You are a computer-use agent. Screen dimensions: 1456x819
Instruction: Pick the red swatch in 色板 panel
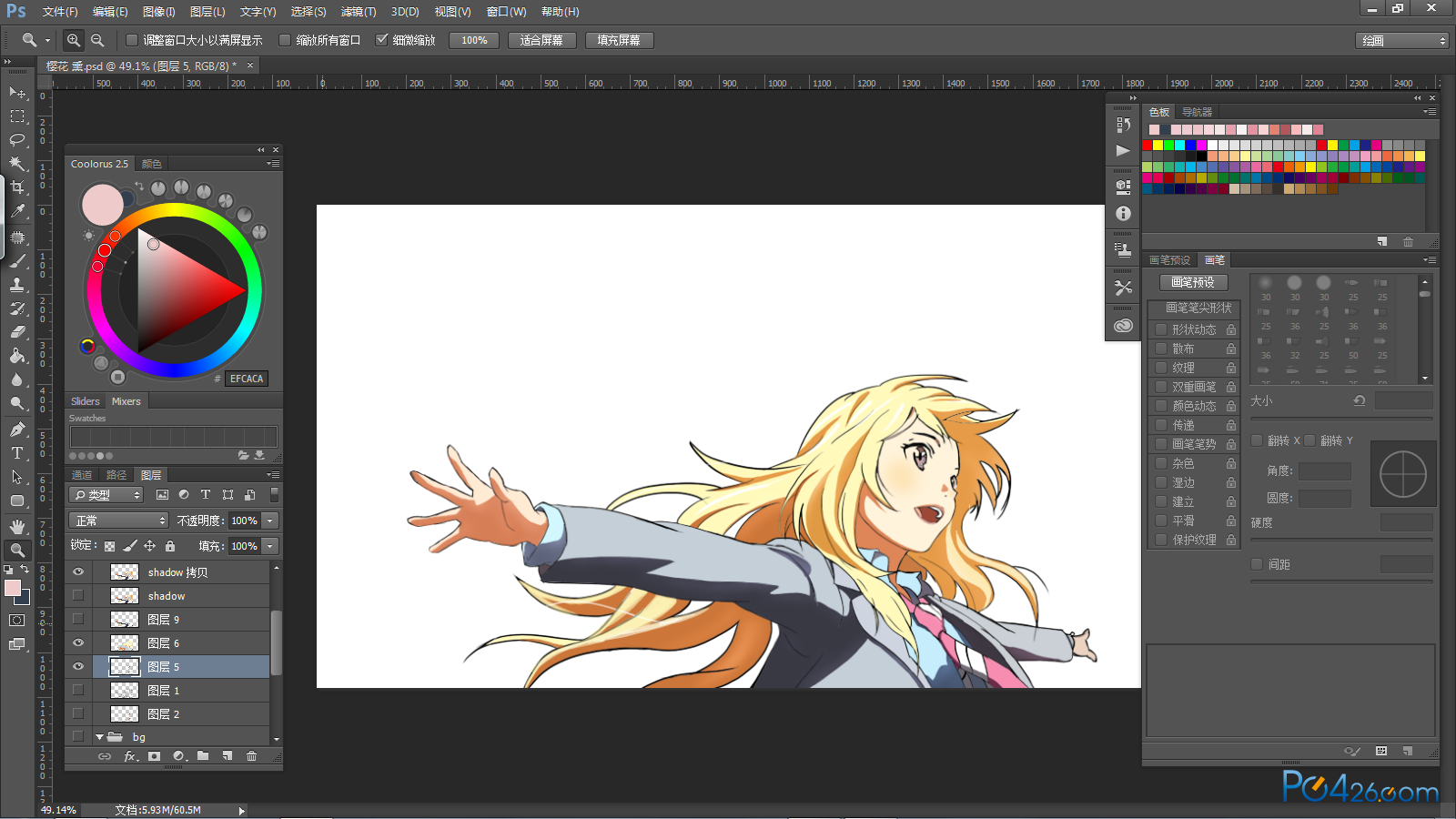[1148, 145]
